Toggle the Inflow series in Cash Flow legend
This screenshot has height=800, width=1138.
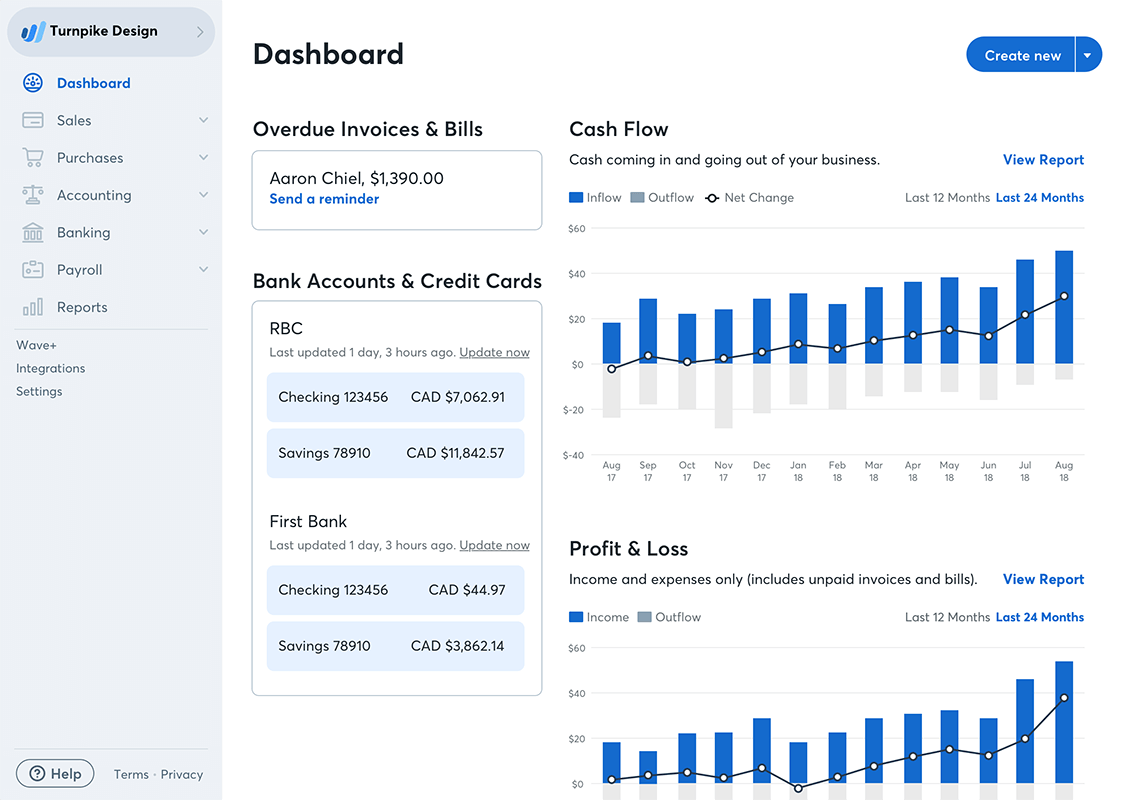click(595, 197)
